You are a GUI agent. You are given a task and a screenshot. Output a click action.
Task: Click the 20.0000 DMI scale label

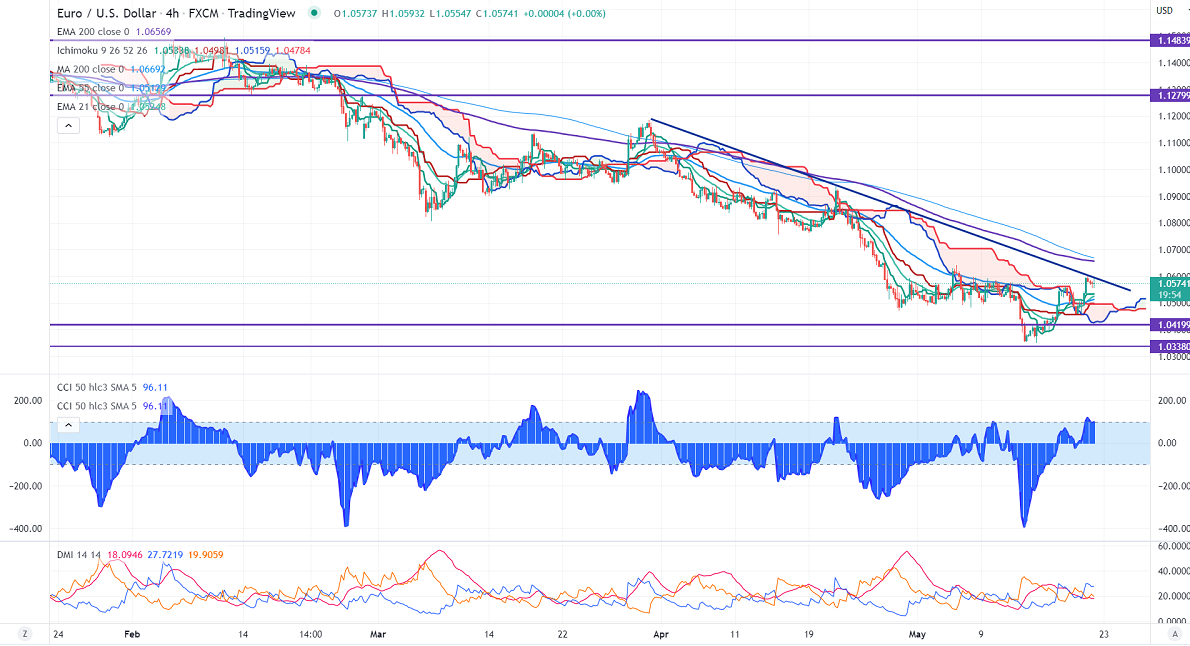pyautogui.click(x=1173, y=596)
